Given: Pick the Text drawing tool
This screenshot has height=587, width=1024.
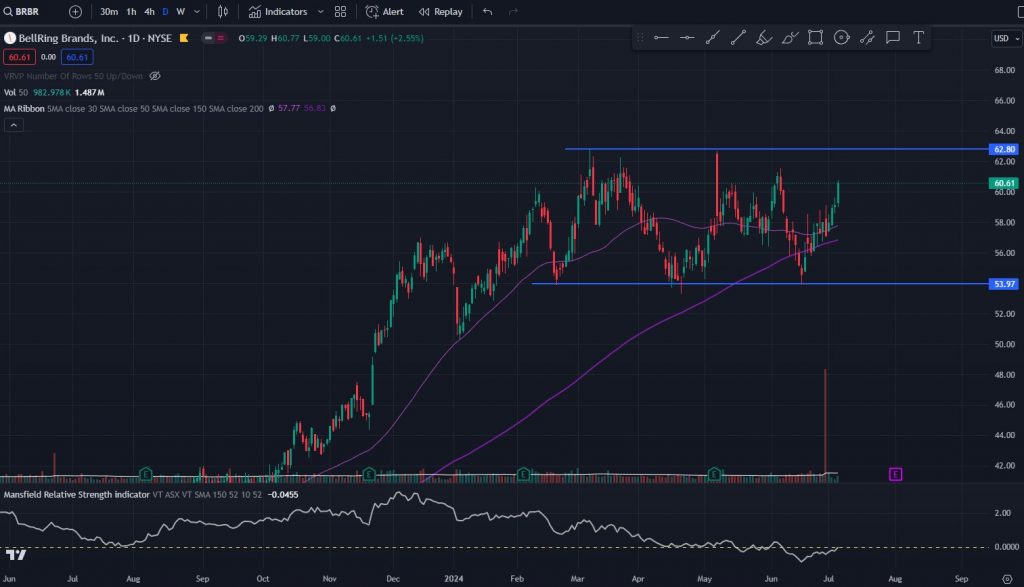Looking at the screenshot, I should pos(918,38).
